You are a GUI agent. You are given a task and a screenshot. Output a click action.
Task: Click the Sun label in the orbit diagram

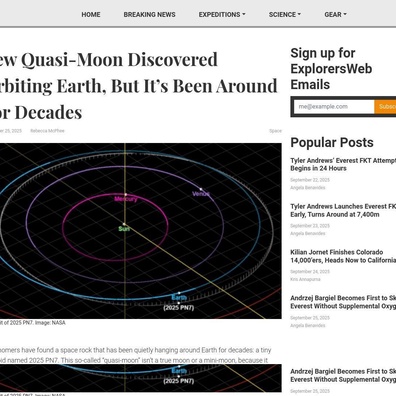point(124,229)
